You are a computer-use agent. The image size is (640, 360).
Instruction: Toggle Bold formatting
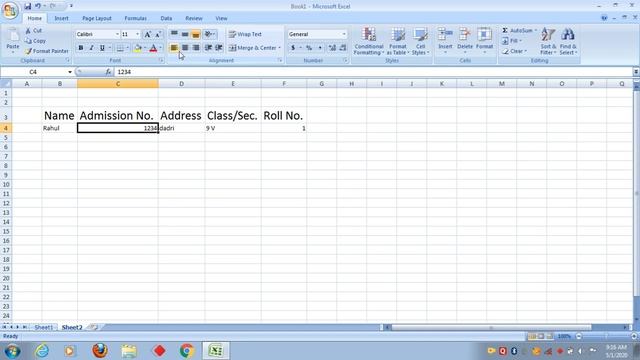click(81, 48)
